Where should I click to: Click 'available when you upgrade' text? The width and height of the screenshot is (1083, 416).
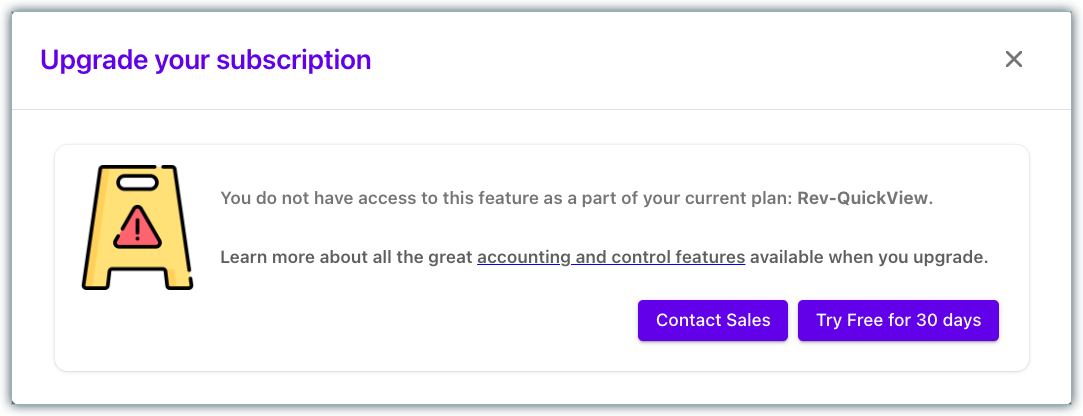[869, 258]
